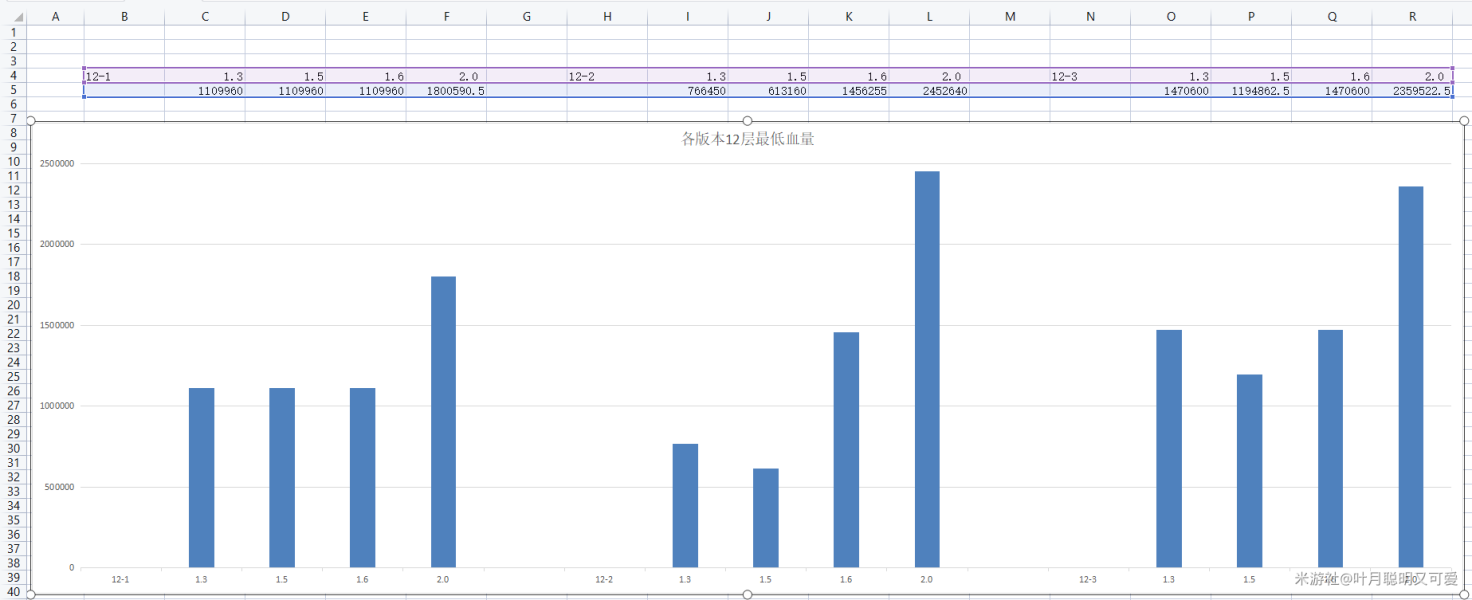
Task: Click the 2500000 label on vertical axis
Action: click(57, 163)
